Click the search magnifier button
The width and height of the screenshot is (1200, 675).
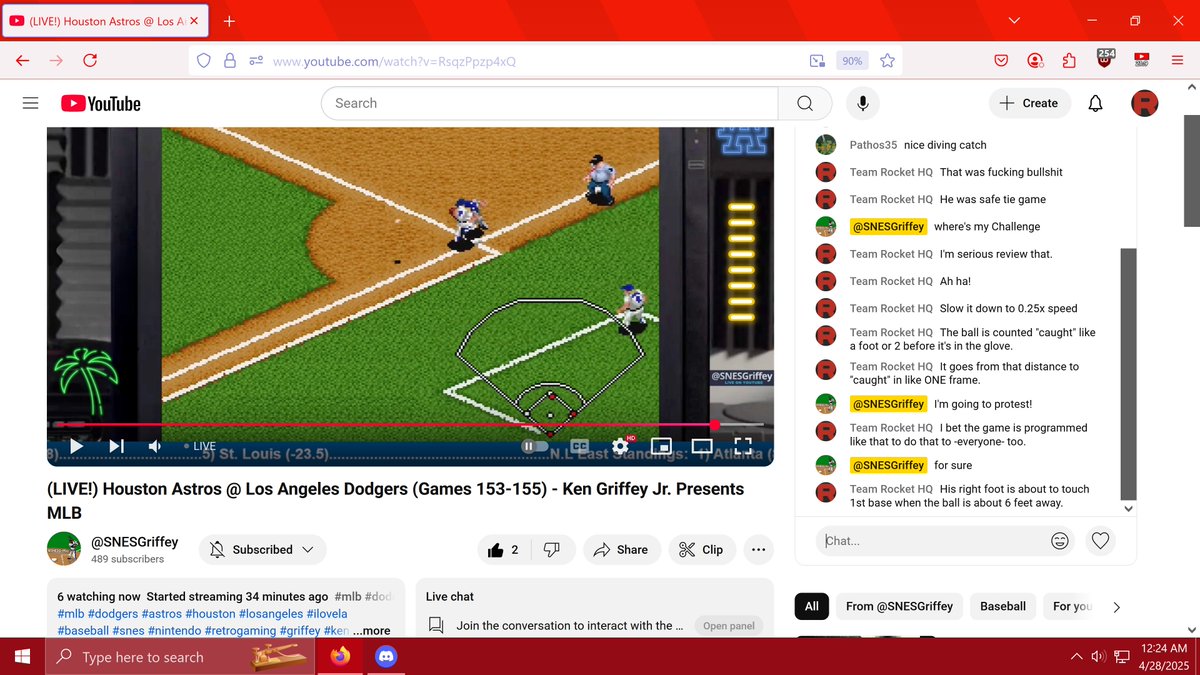805,103
